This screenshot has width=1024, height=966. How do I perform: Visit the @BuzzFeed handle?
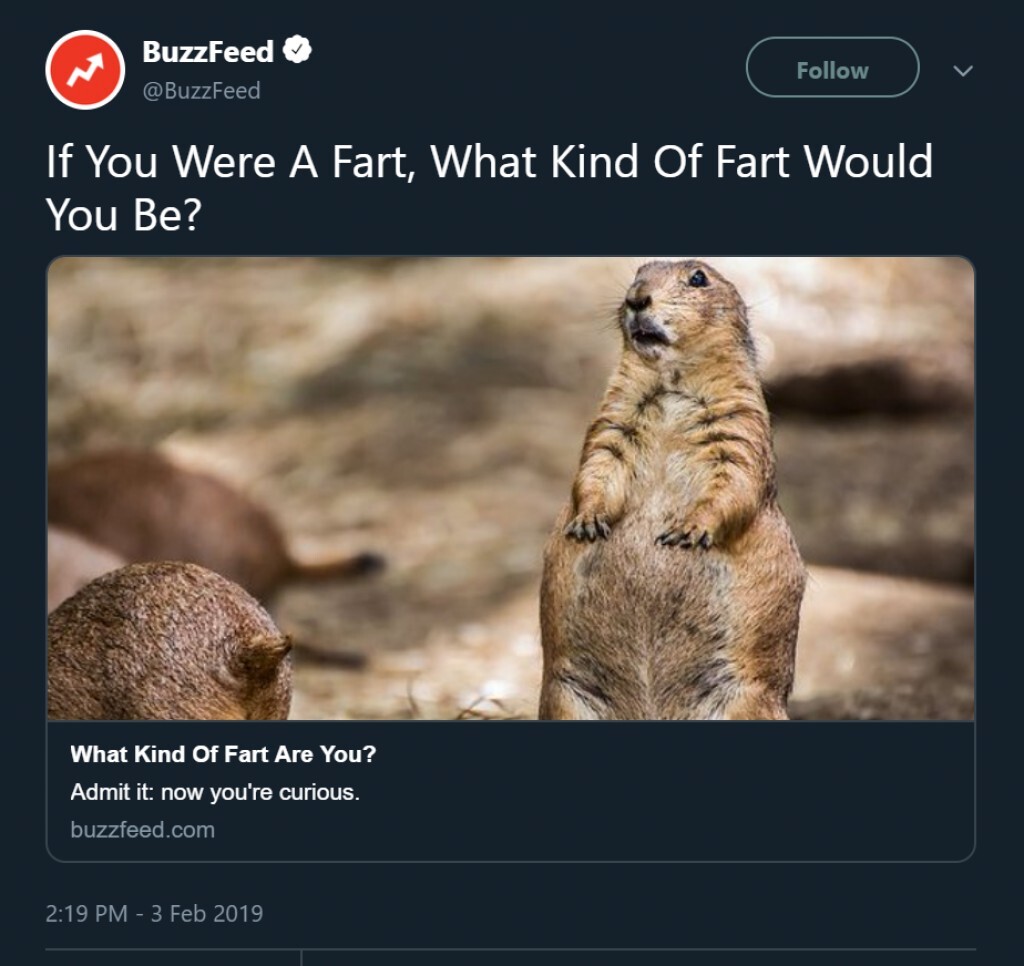(201, 90)
